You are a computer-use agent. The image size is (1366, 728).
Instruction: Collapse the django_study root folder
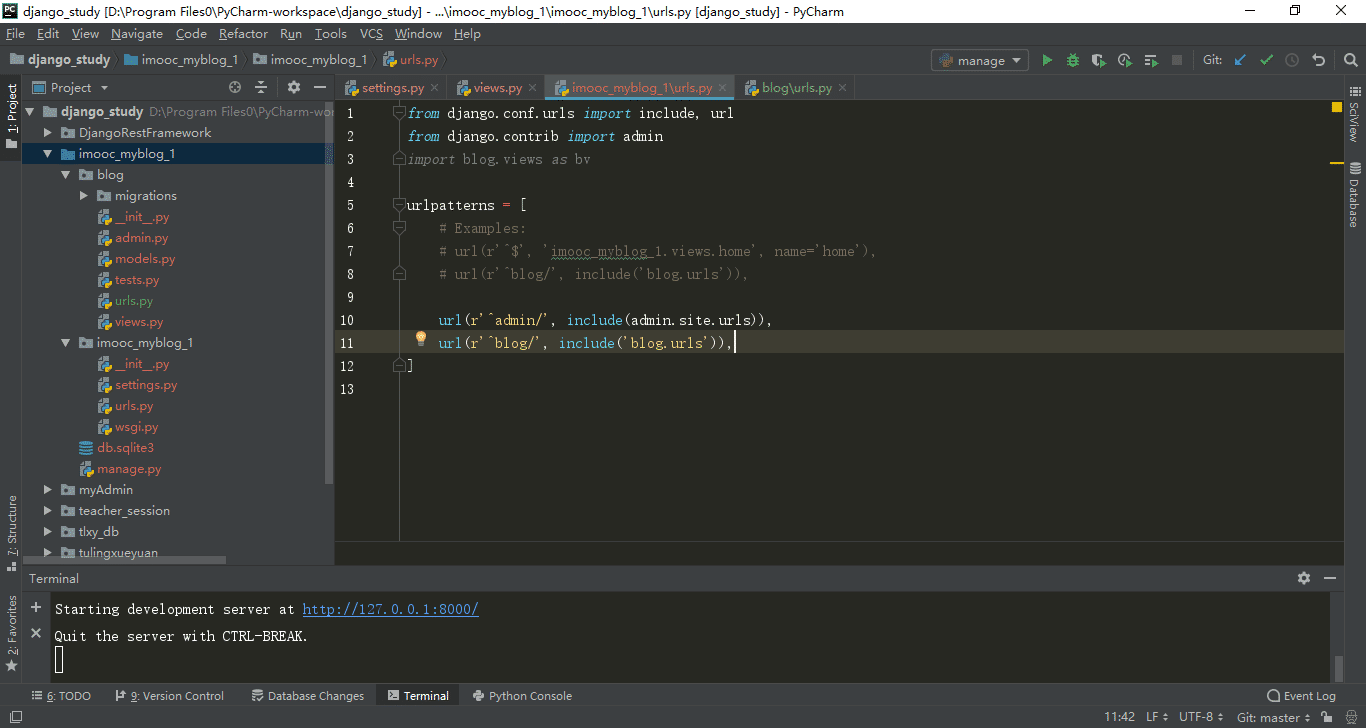coord(30,112)
